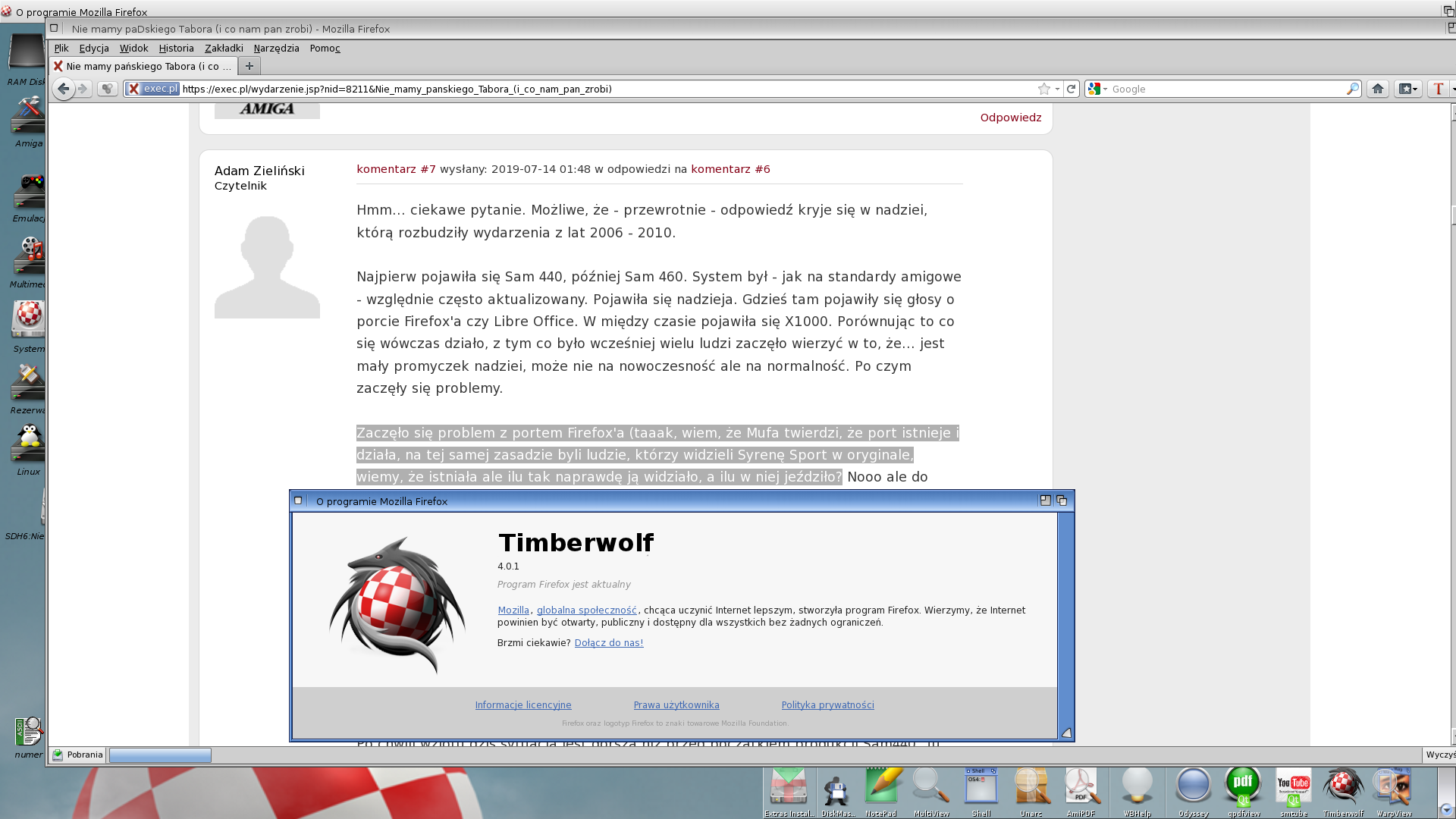Click the About dialog size gadget corner
Image resolution: width=1456 pixels, height=819 pixels.
coord(1066,733)
